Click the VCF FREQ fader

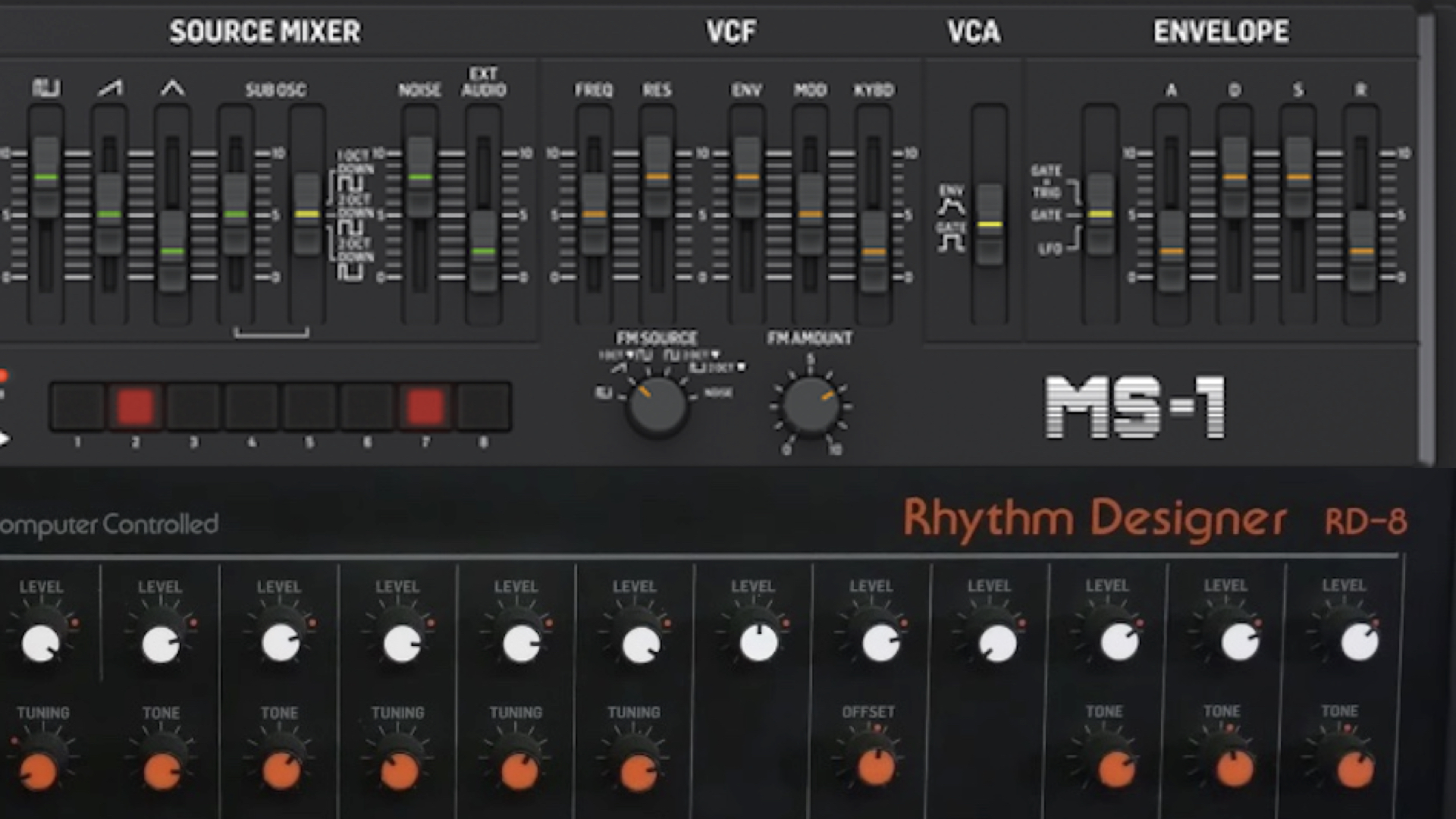[x=594, y=215]
